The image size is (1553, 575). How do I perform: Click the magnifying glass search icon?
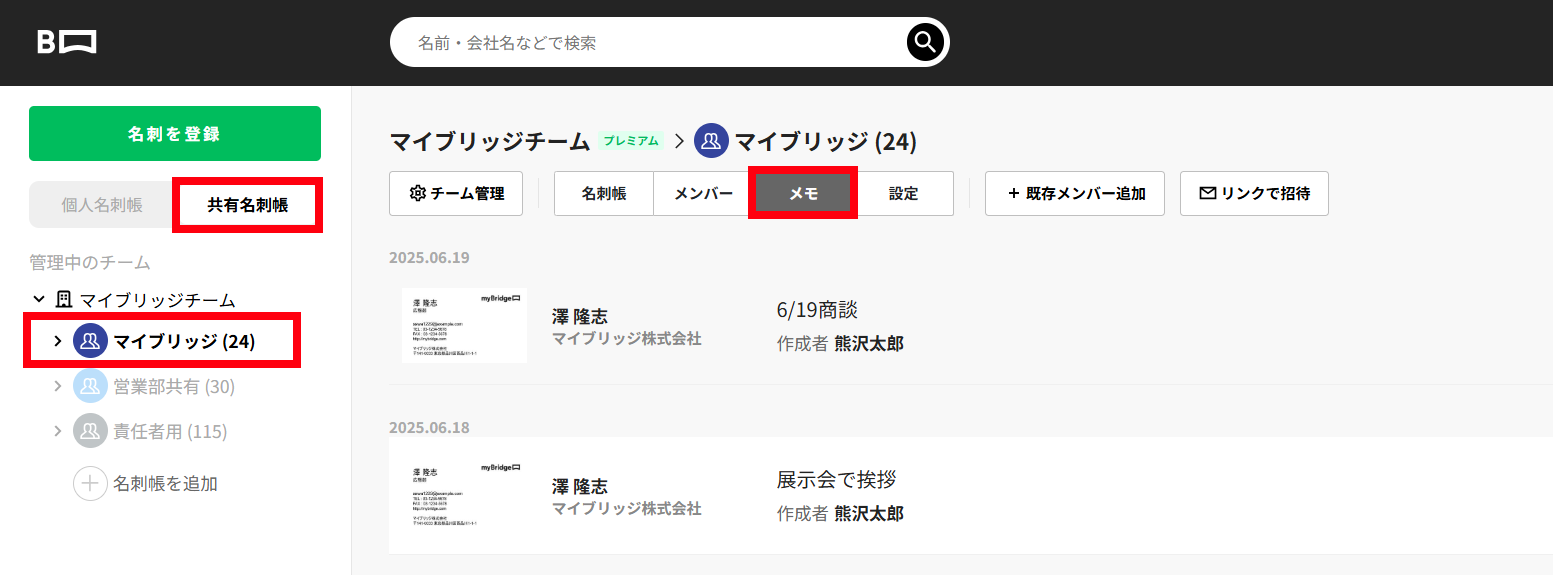tap(925, 42)
